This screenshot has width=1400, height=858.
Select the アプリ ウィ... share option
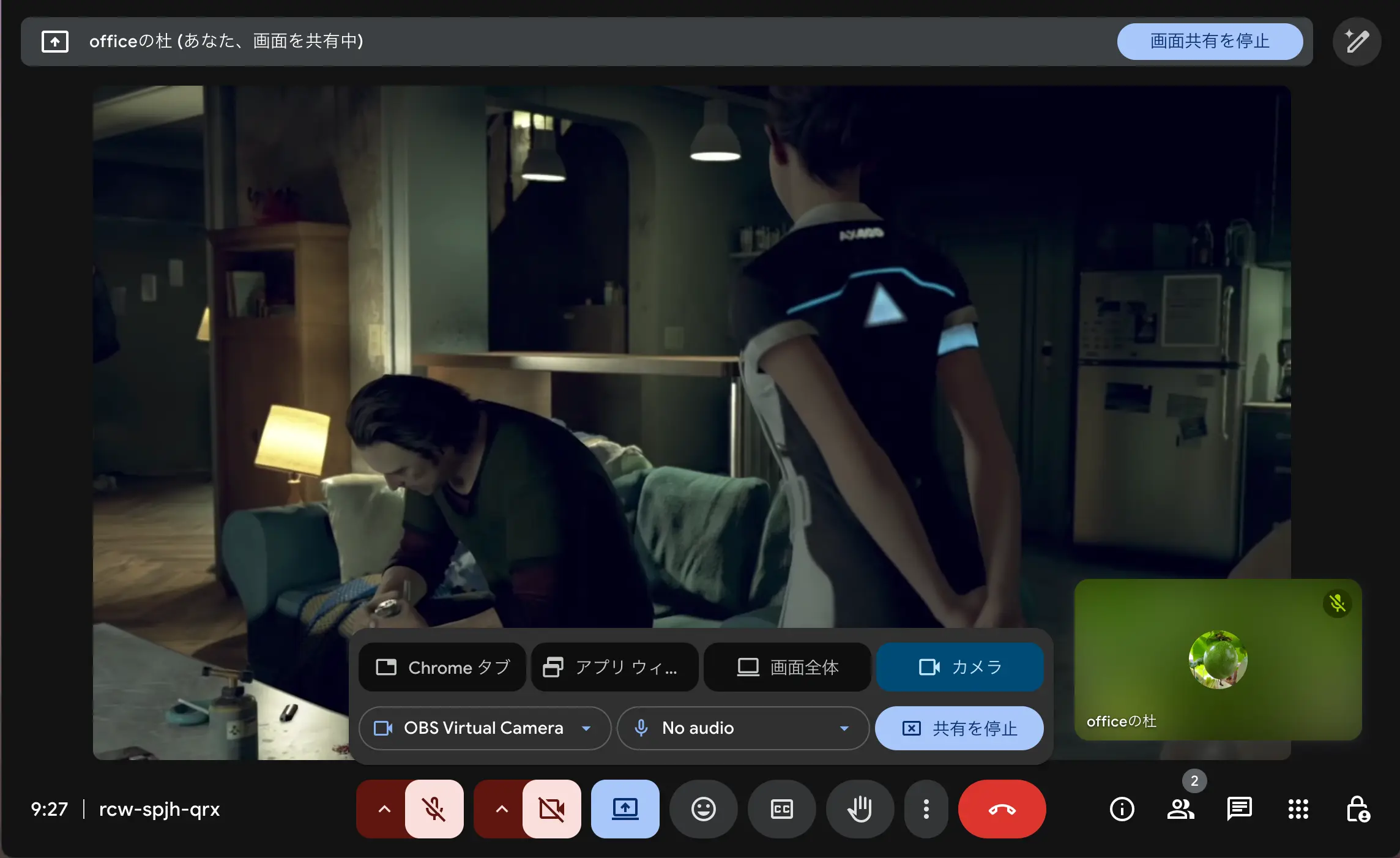tap(615, 667)
